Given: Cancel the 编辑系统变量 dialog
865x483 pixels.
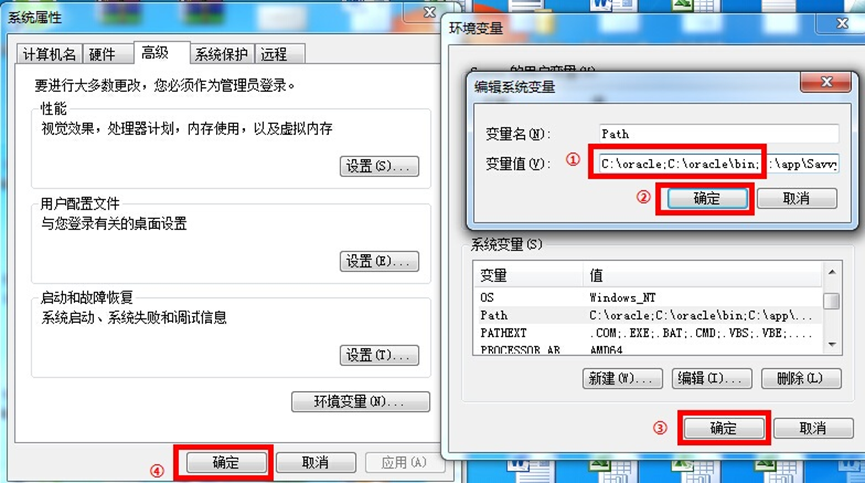Looking at the screenshot, I should [797, 198].
